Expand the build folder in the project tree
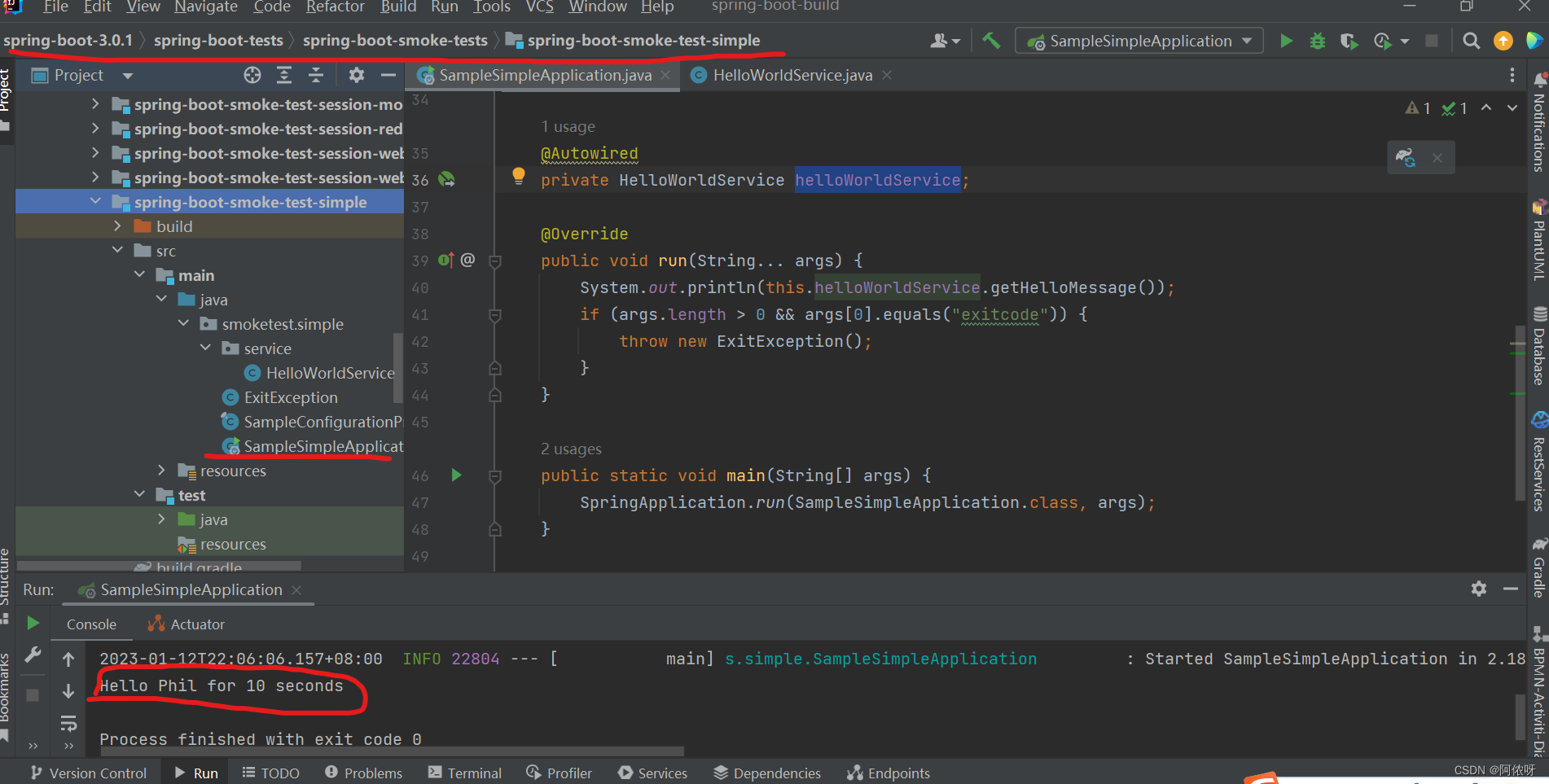 (117, 226)
